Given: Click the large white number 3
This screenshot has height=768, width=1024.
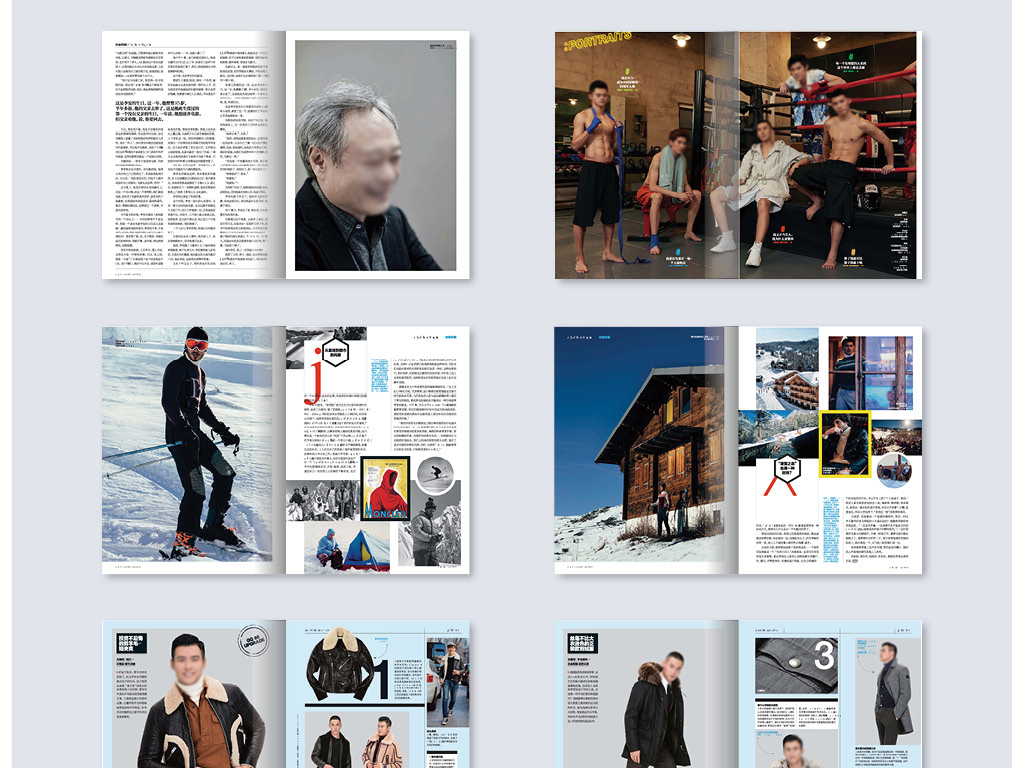Looking at the screenshot, I should 824,656.
